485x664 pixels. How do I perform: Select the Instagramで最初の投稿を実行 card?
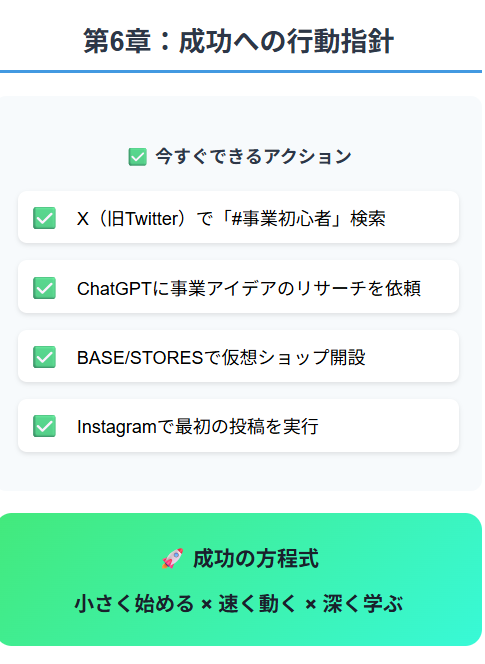click(x=238, y=426)
